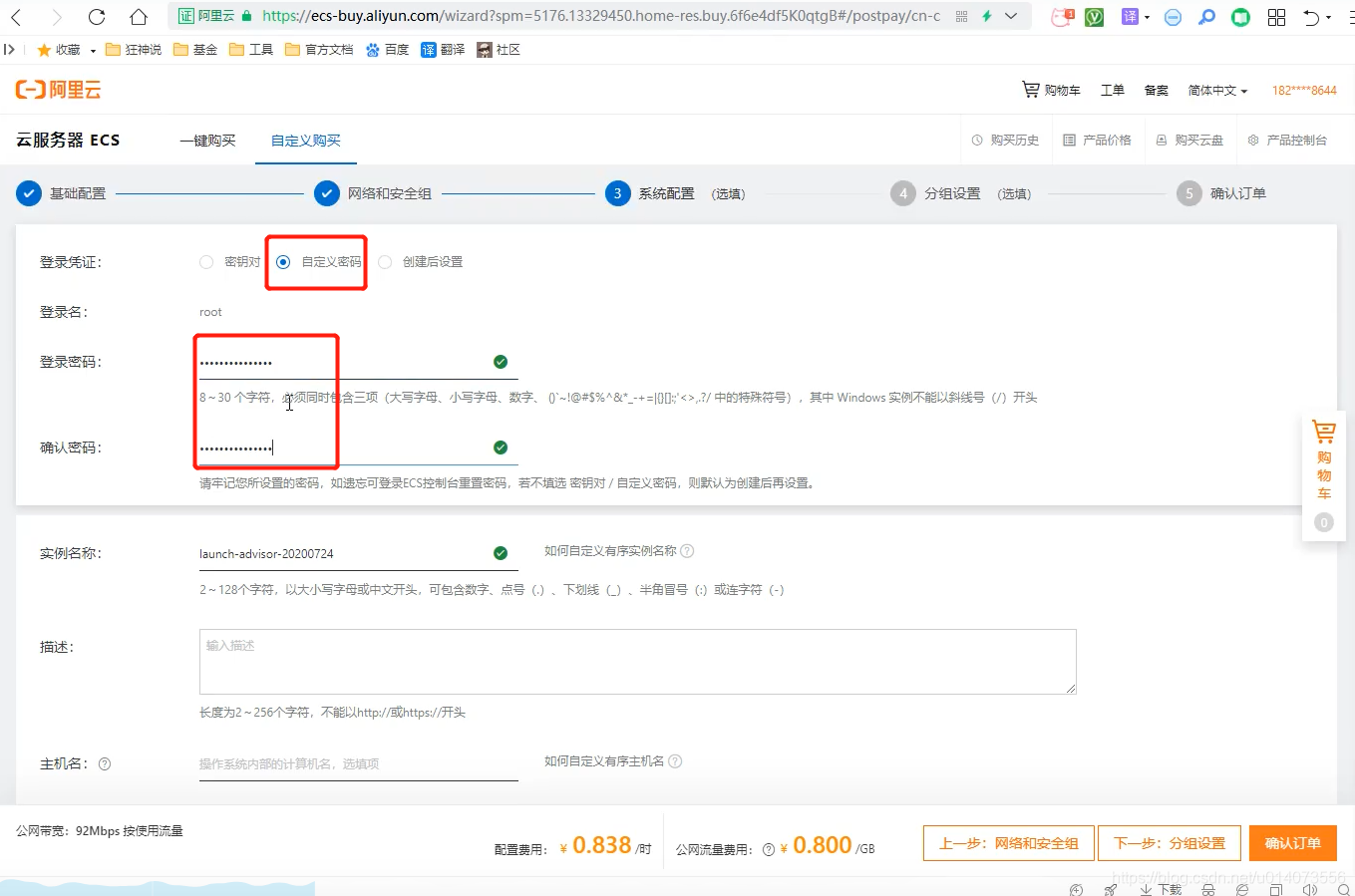
Task: Switch to the 一键购买 tab
Action: pos(207,141)
